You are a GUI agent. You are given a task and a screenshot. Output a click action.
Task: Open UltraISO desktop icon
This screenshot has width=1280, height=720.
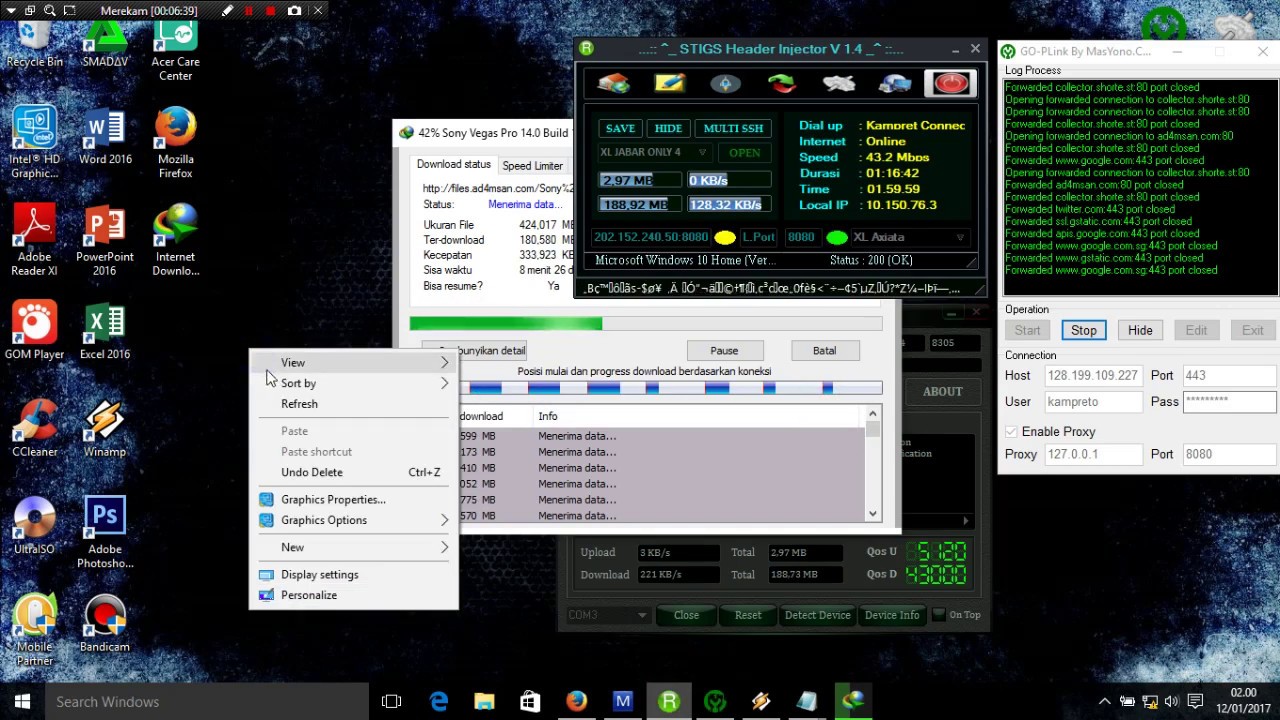click(x=35, y=526)
